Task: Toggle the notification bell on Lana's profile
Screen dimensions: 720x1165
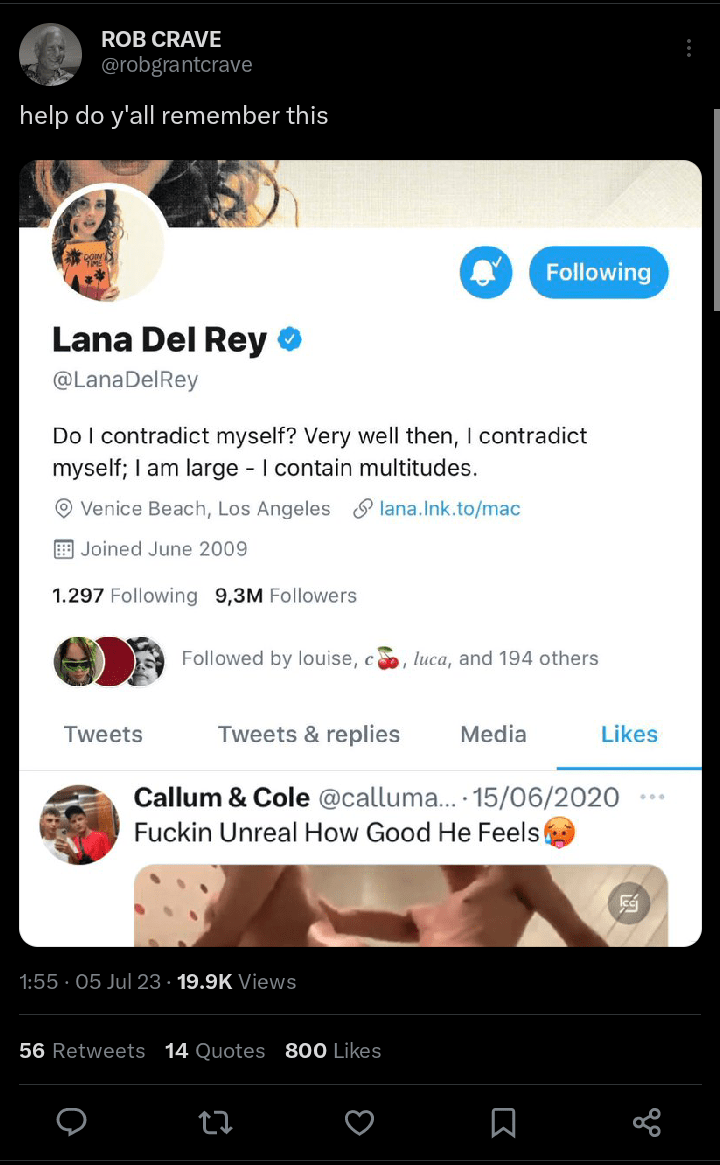Action: click(486, 272)
